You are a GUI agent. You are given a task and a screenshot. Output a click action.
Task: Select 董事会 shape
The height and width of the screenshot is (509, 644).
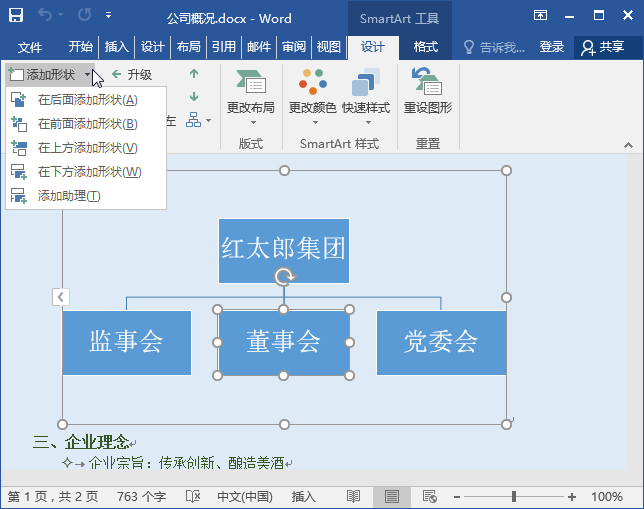click(283, 343)
